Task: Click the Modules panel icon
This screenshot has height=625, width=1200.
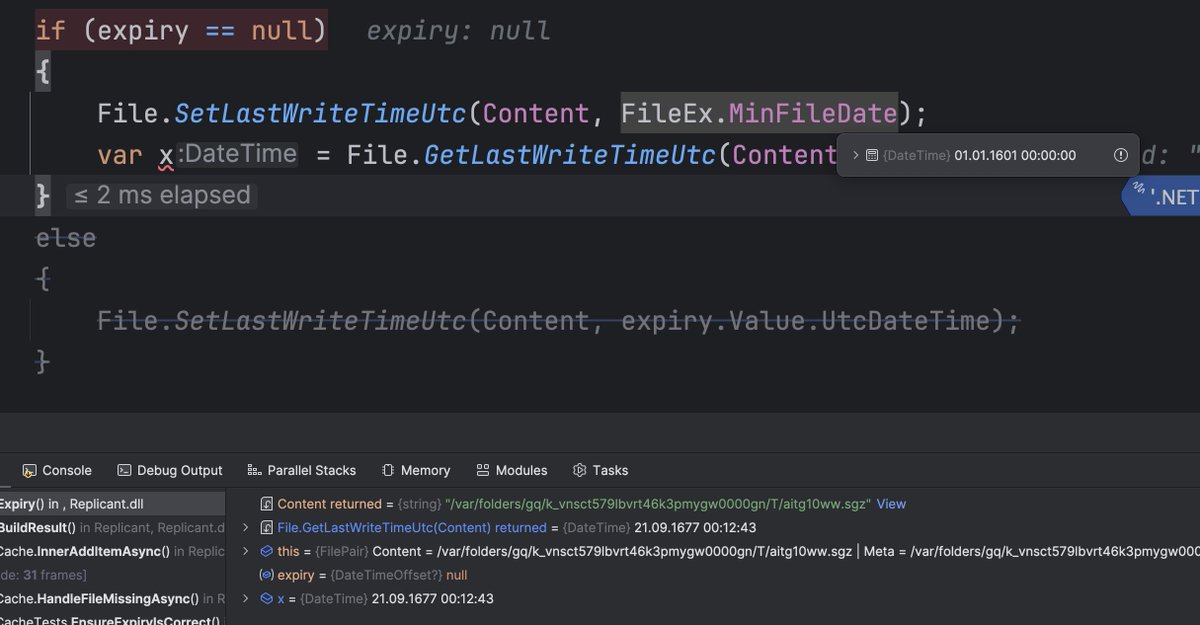Action: [x=485, y=470]
